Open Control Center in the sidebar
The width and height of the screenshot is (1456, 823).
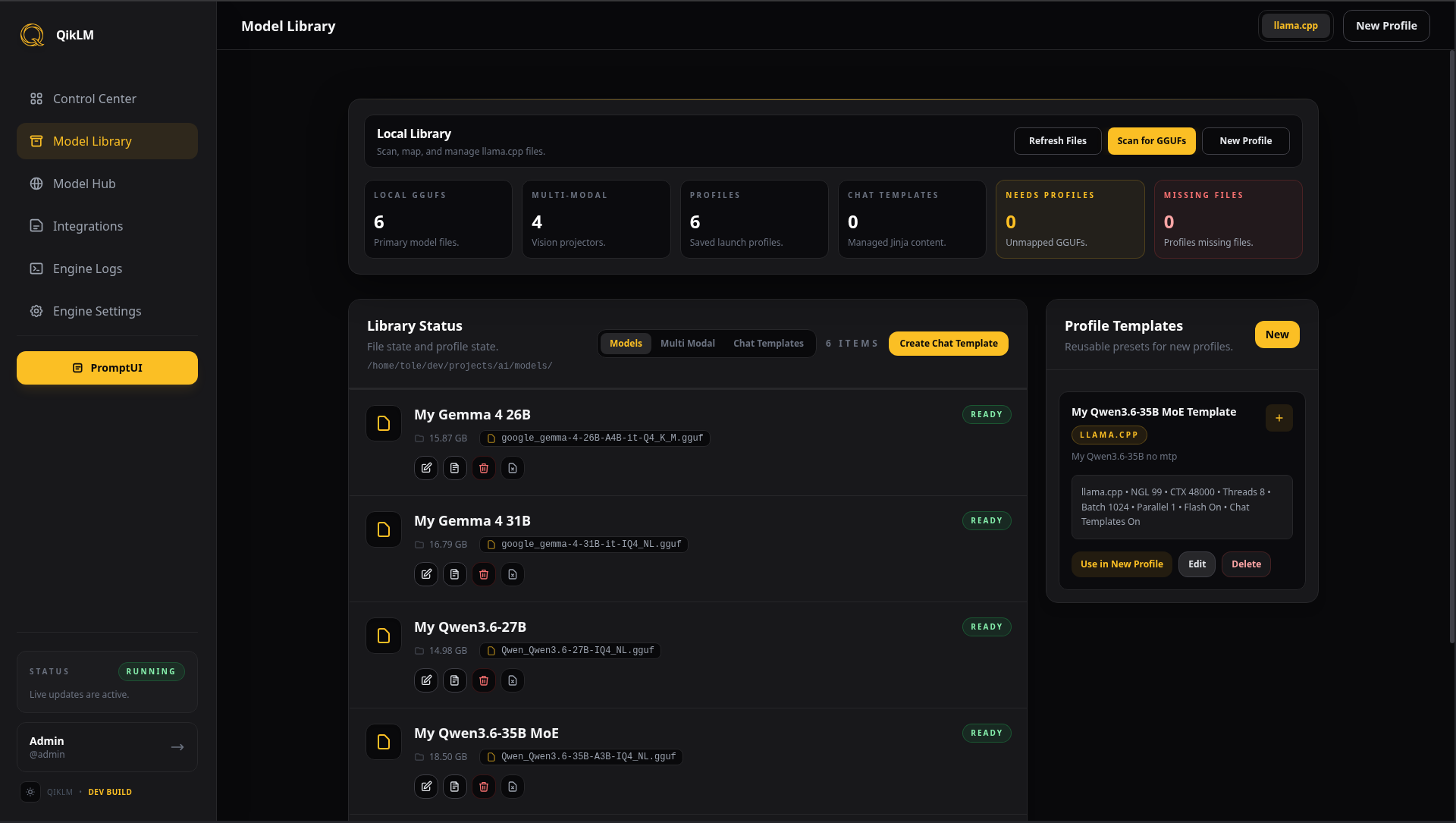[x=107, y=99]
